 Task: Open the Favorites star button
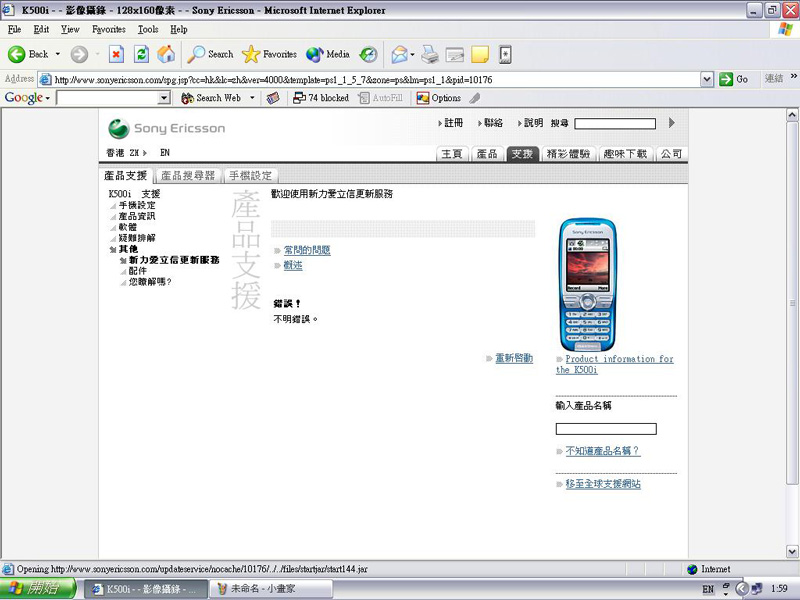coord(269,54)
